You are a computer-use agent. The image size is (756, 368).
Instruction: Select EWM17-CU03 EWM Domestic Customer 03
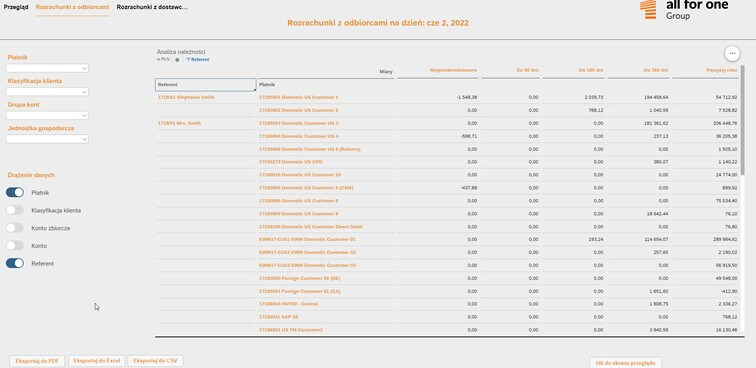307,265
